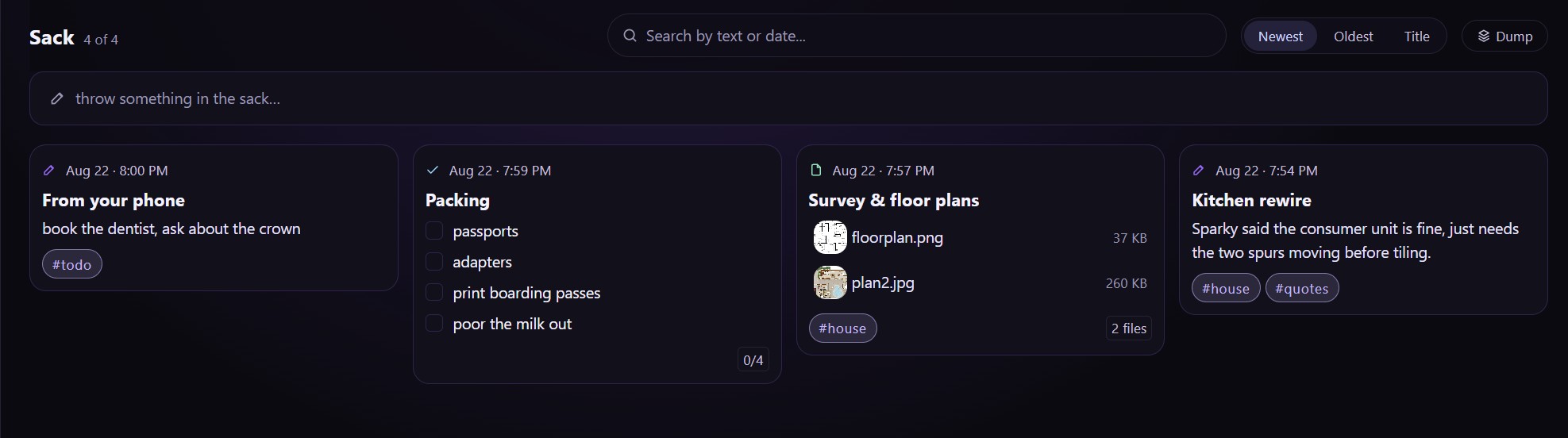Viewport: 1568px width, 438px height.
Task: Select the Newest sort option
Action: (x=1280, y=36)
